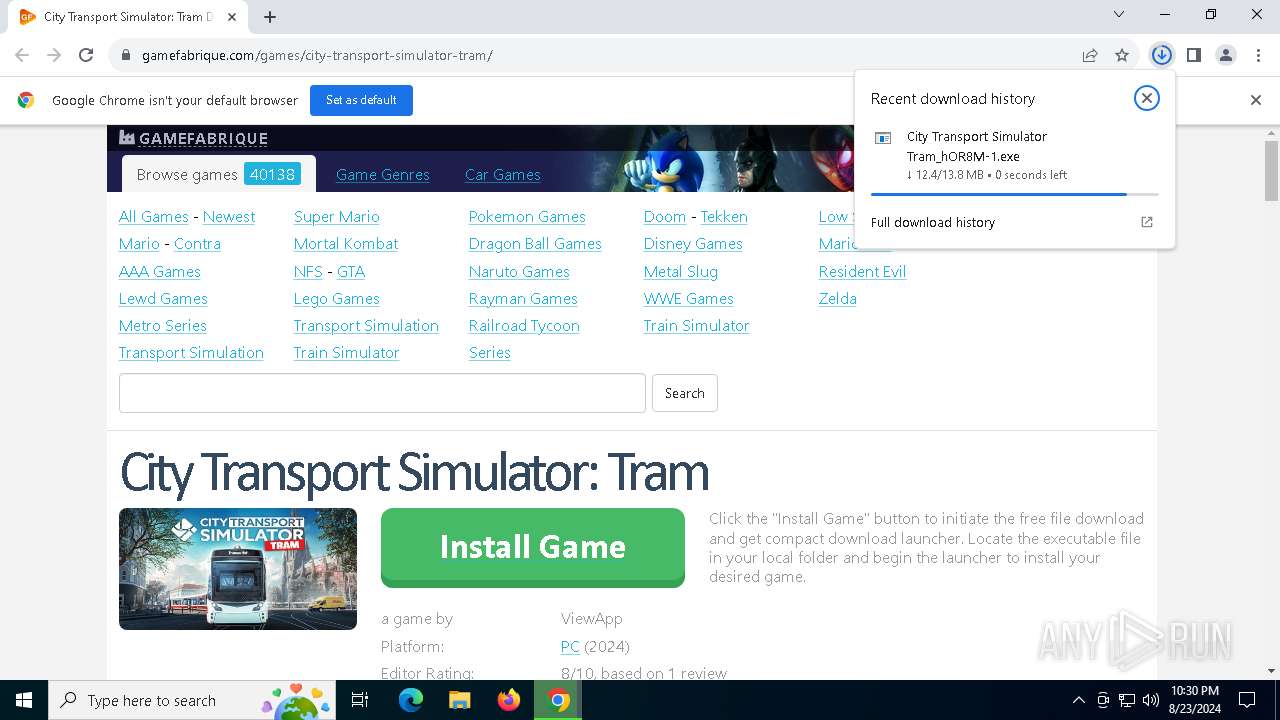
Task: Open the Windows notification center
Action: click(x=1247, y=700)
